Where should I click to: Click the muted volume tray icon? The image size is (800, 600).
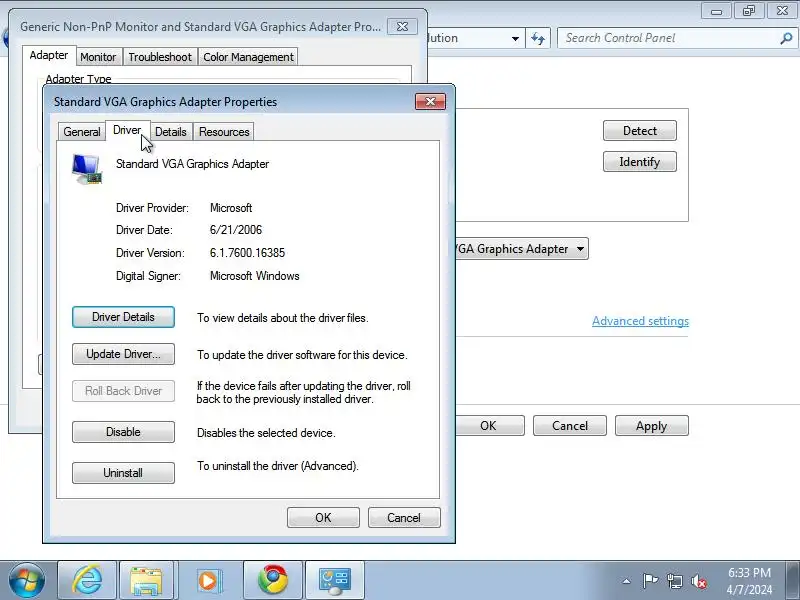[x=698, y=581]
